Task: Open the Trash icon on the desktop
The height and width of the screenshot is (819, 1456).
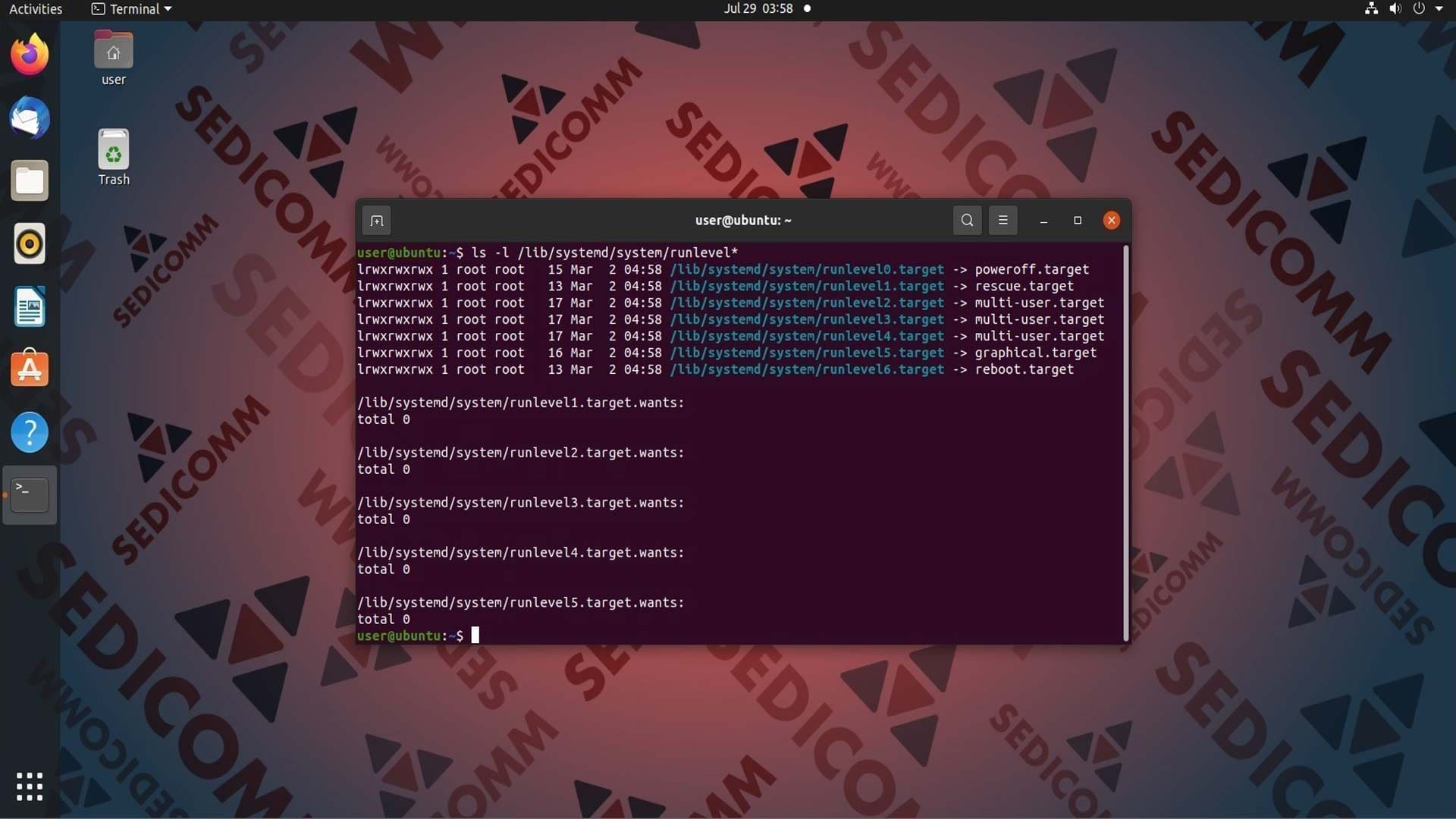Action: pos(114,157)
